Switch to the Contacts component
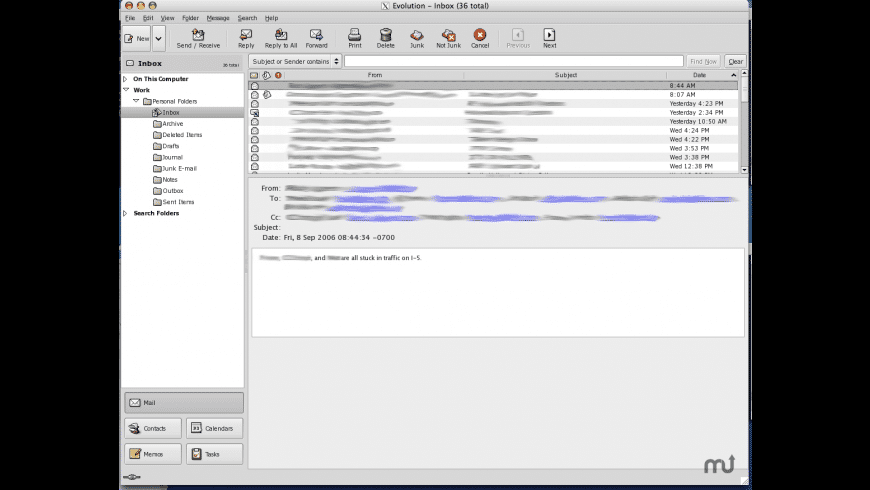 (x=153, y=428)
